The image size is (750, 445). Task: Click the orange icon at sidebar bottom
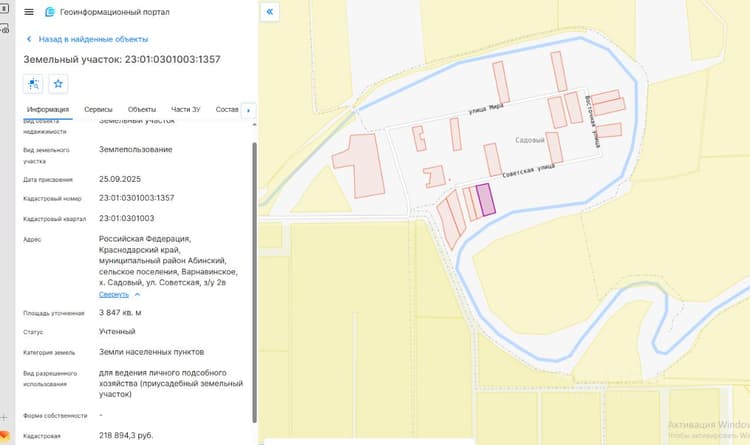pos(4,435)
